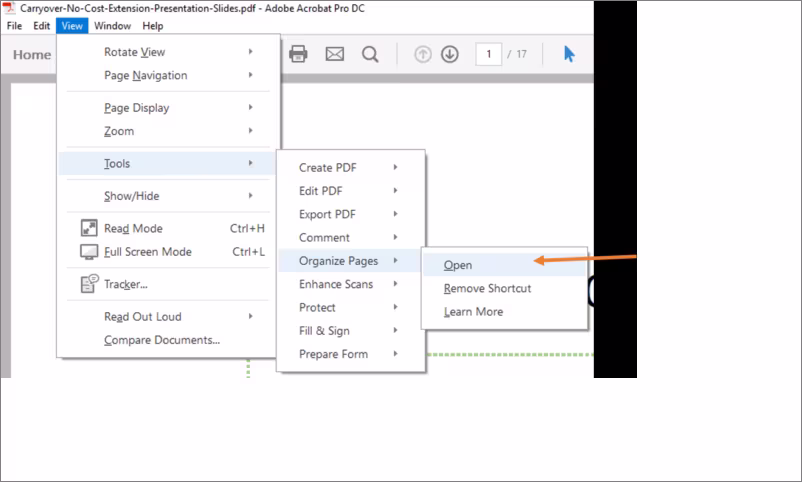
Task: Click the Full Screen Mode monitor icon
Action: coord(89,252)
